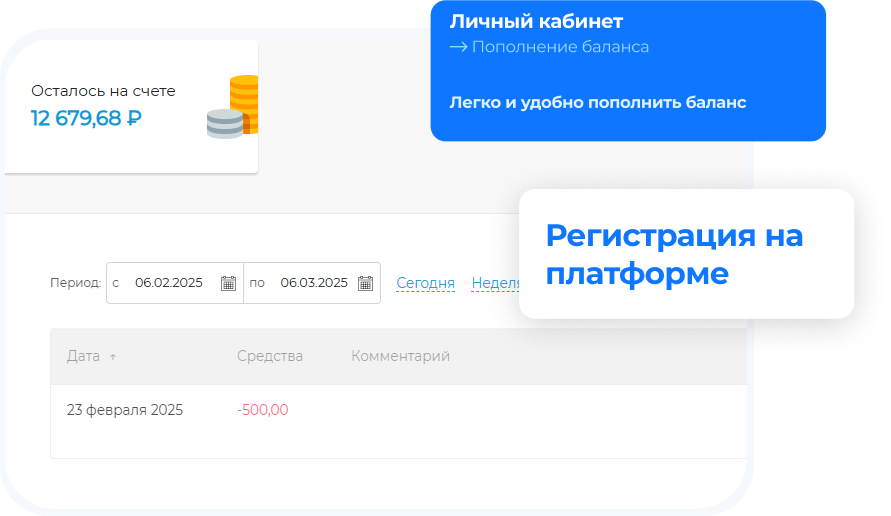Image resolution: width=891 pixels, height=516 pixels.
Task: Click the balance value 12 679,68 ₽
Action: tap(86, 118)
